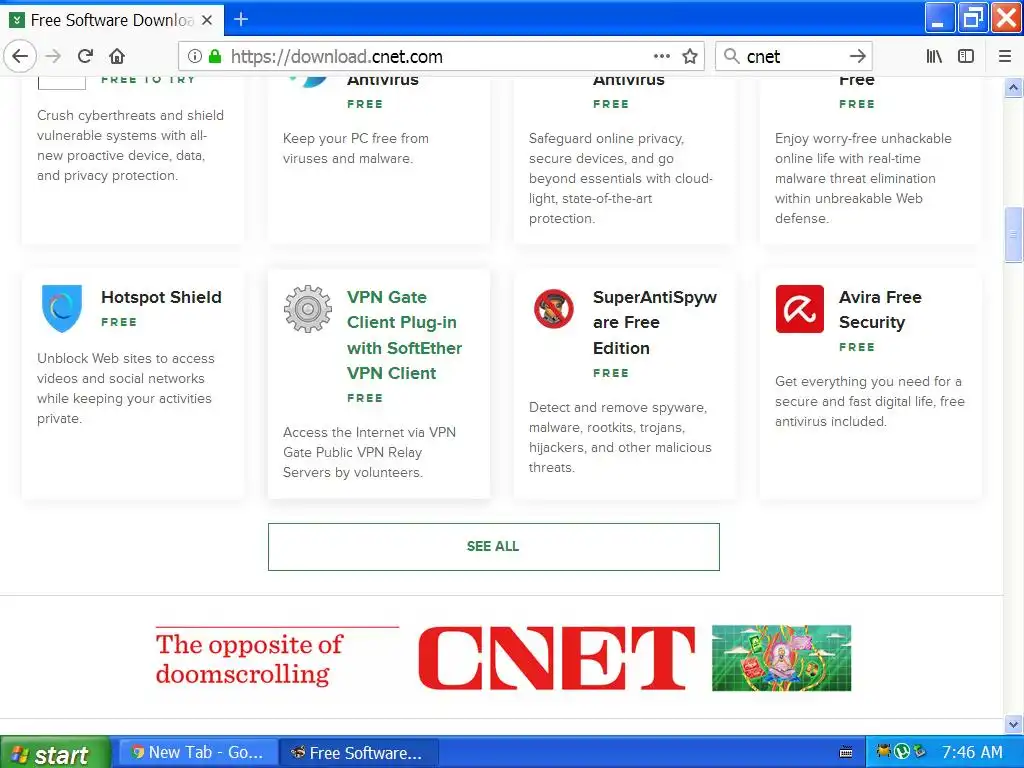Open the browser home page

[117, 56]
